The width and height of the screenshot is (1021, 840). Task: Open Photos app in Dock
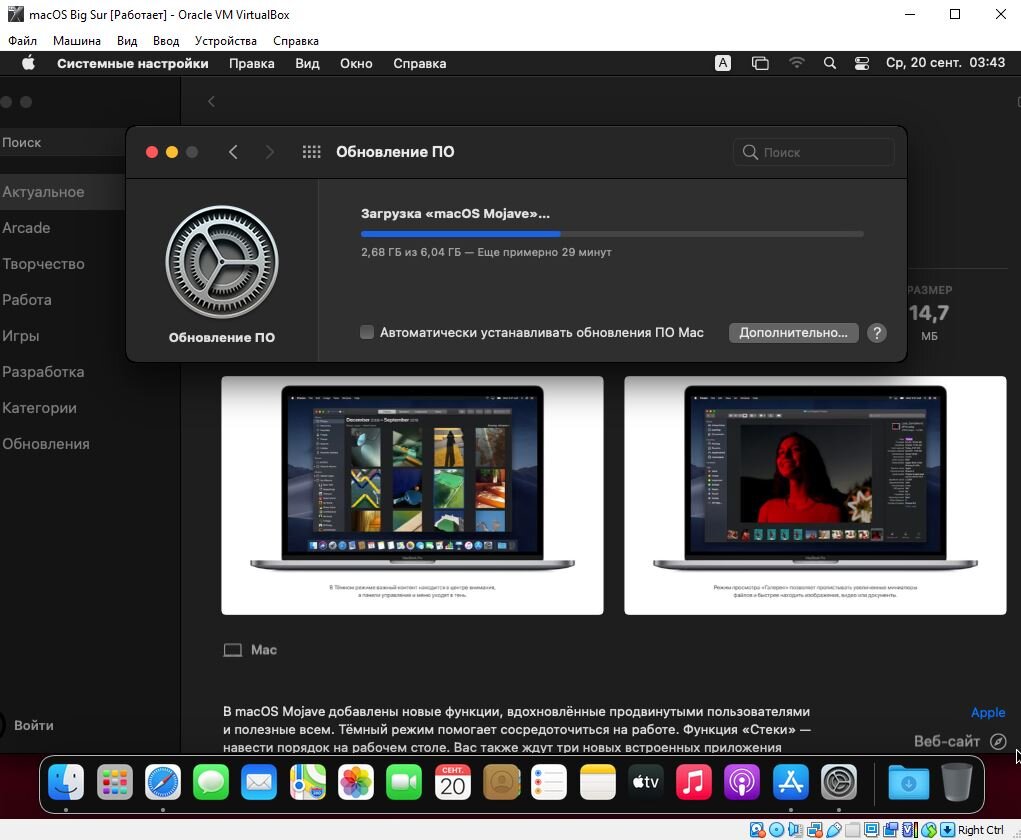(356, 782)
